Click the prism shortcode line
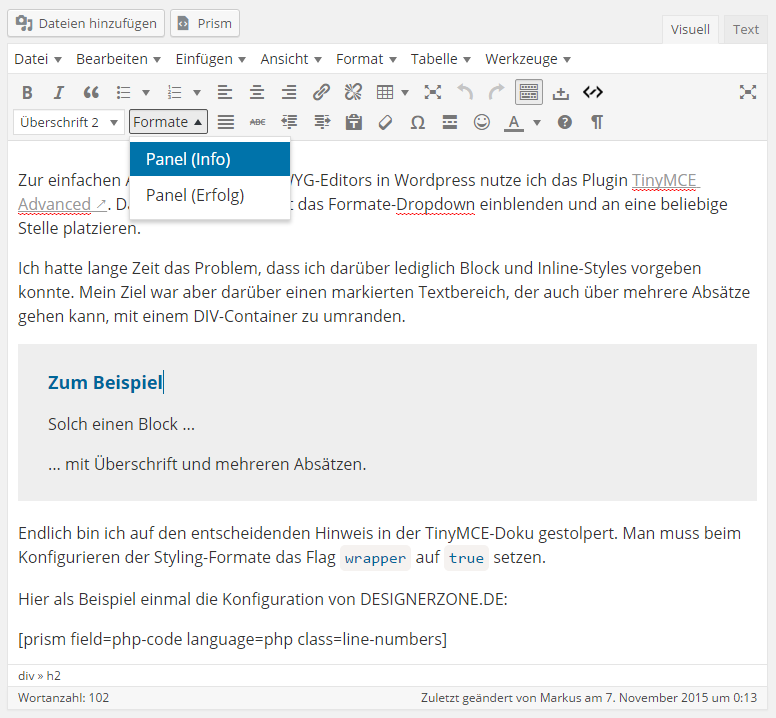Screen dimensions: 776x718 click(233, 639)
